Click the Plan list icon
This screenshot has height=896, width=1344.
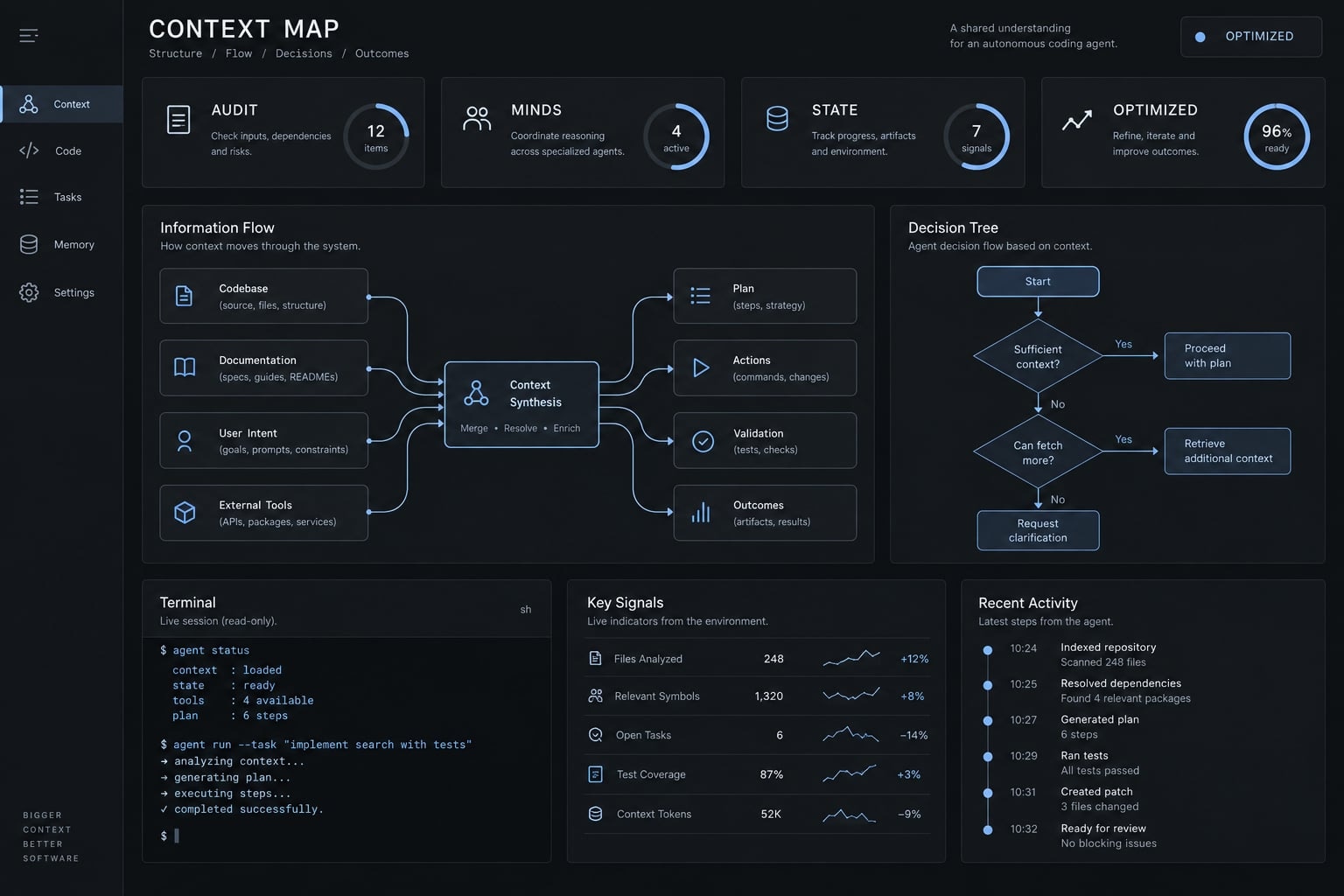(700, 296)
